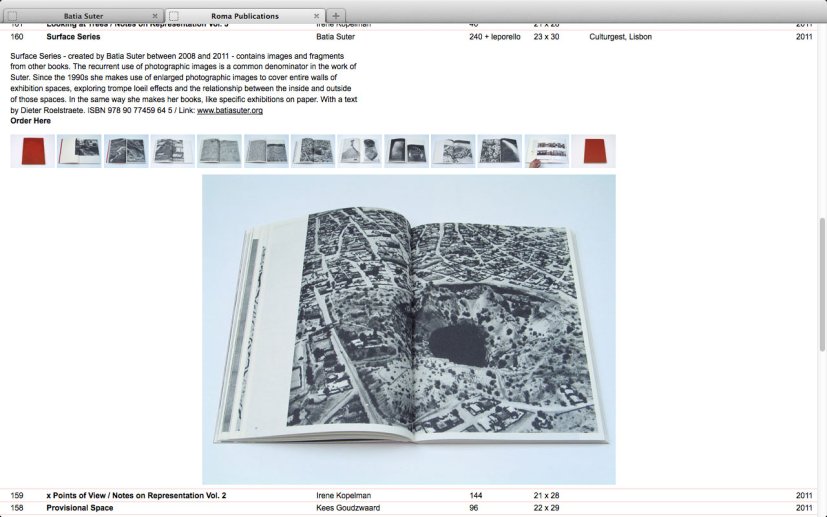Select twelfth thumbnail with hand holding leporello
Screen dimensions: 827x517
547,151
